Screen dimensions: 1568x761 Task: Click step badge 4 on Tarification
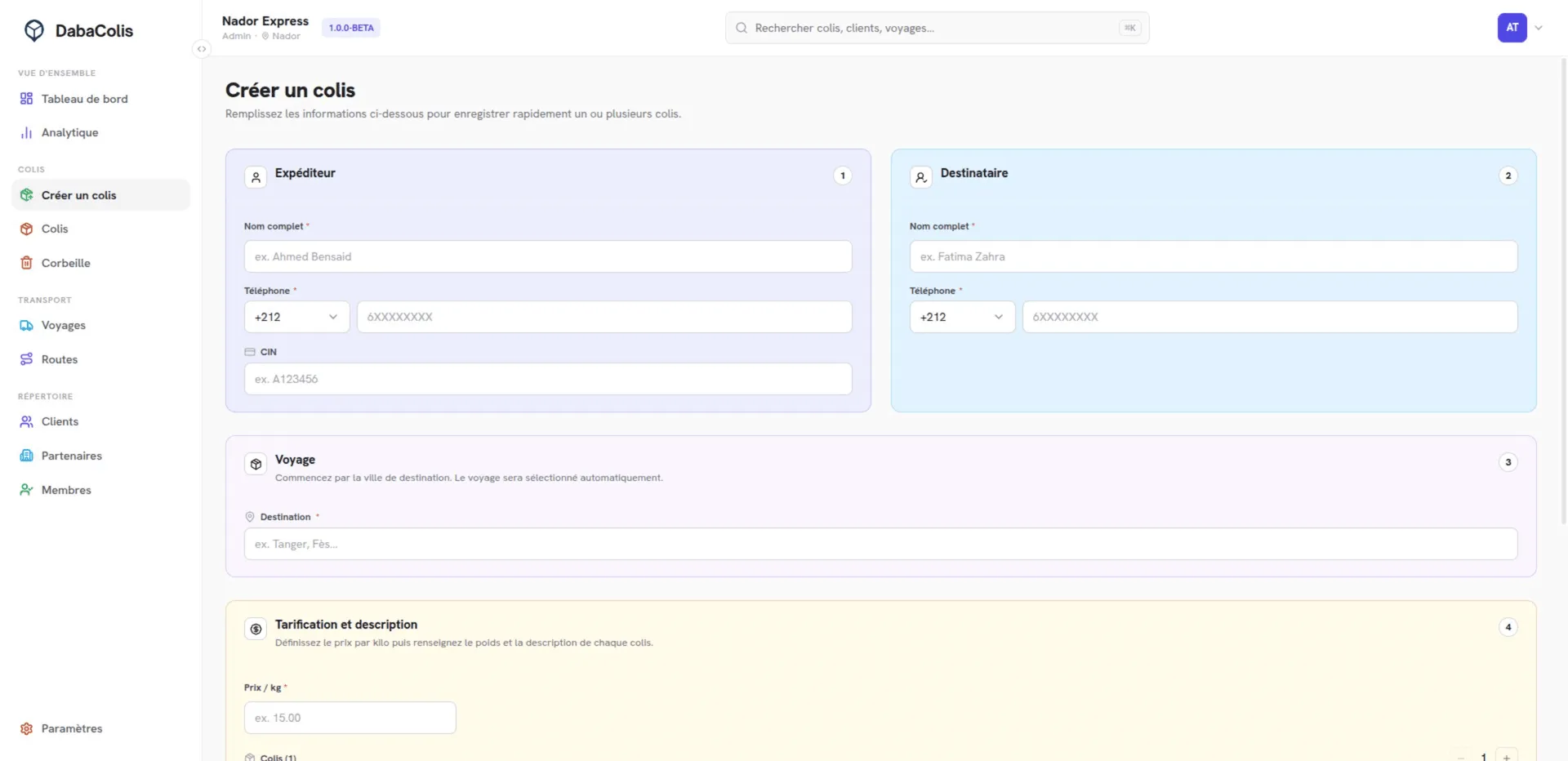pyautogui.click(x=1508, y=627)
